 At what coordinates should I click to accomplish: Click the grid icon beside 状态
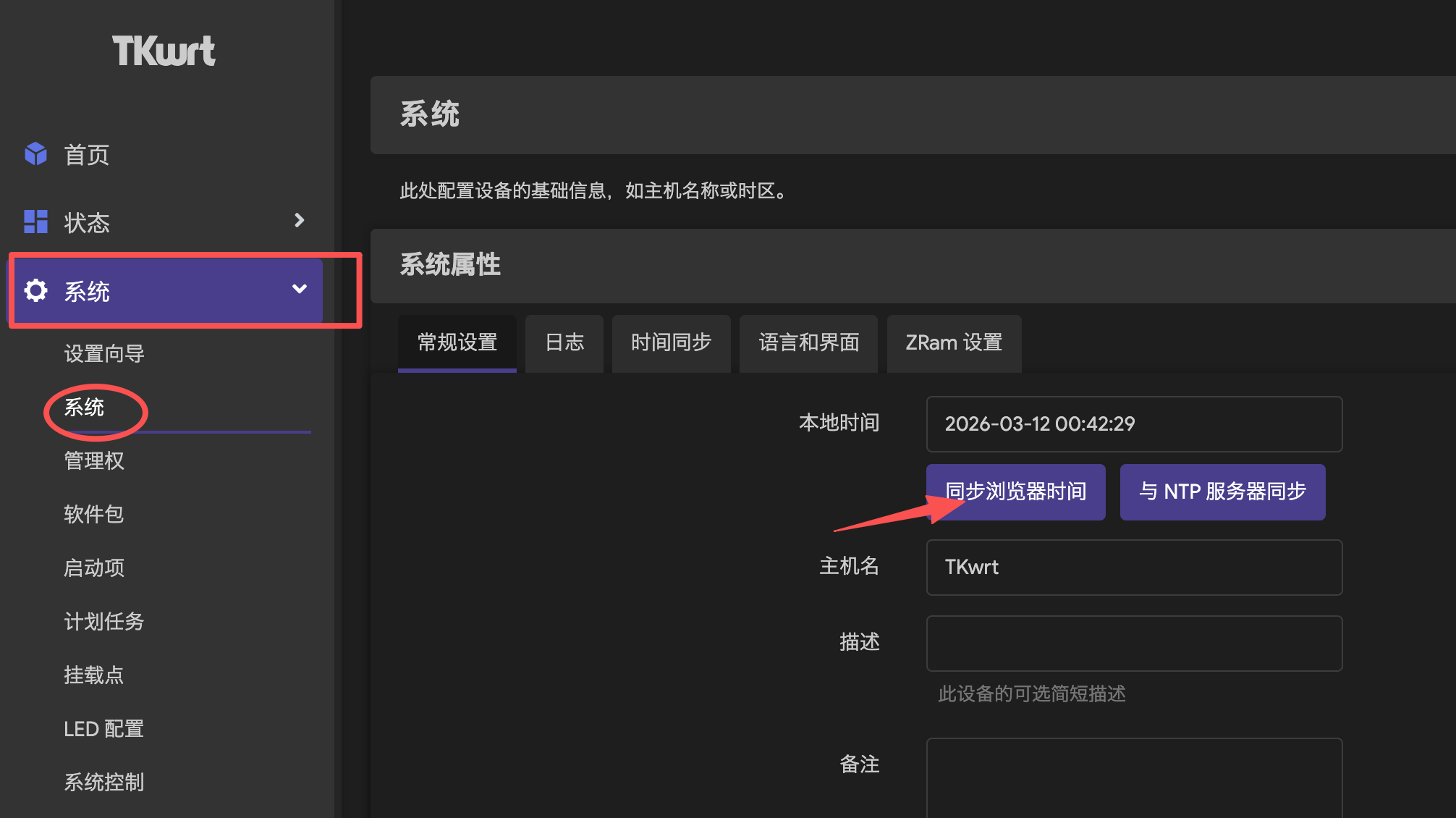click(x=35, y=222)
